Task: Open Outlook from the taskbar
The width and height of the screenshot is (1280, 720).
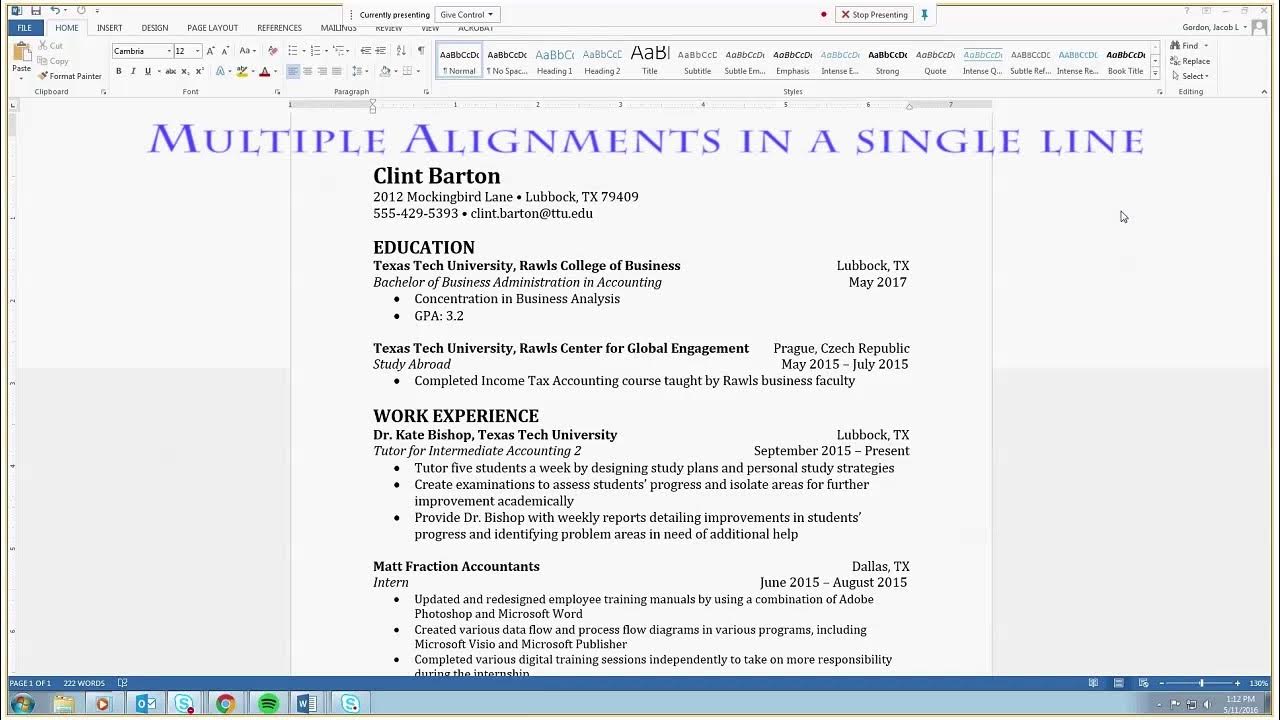Action: coord(145,704)
